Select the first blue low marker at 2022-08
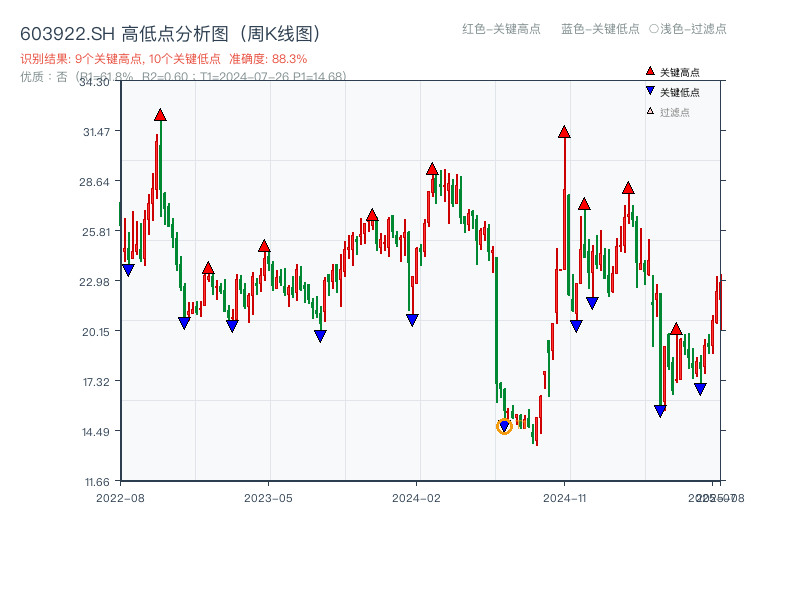 pos(128,270)
